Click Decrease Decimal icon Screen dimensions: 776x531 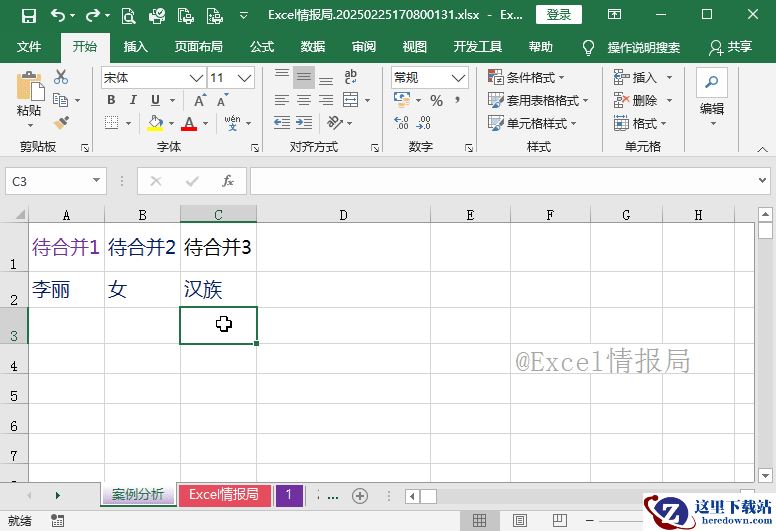click(x=424, y=122)
